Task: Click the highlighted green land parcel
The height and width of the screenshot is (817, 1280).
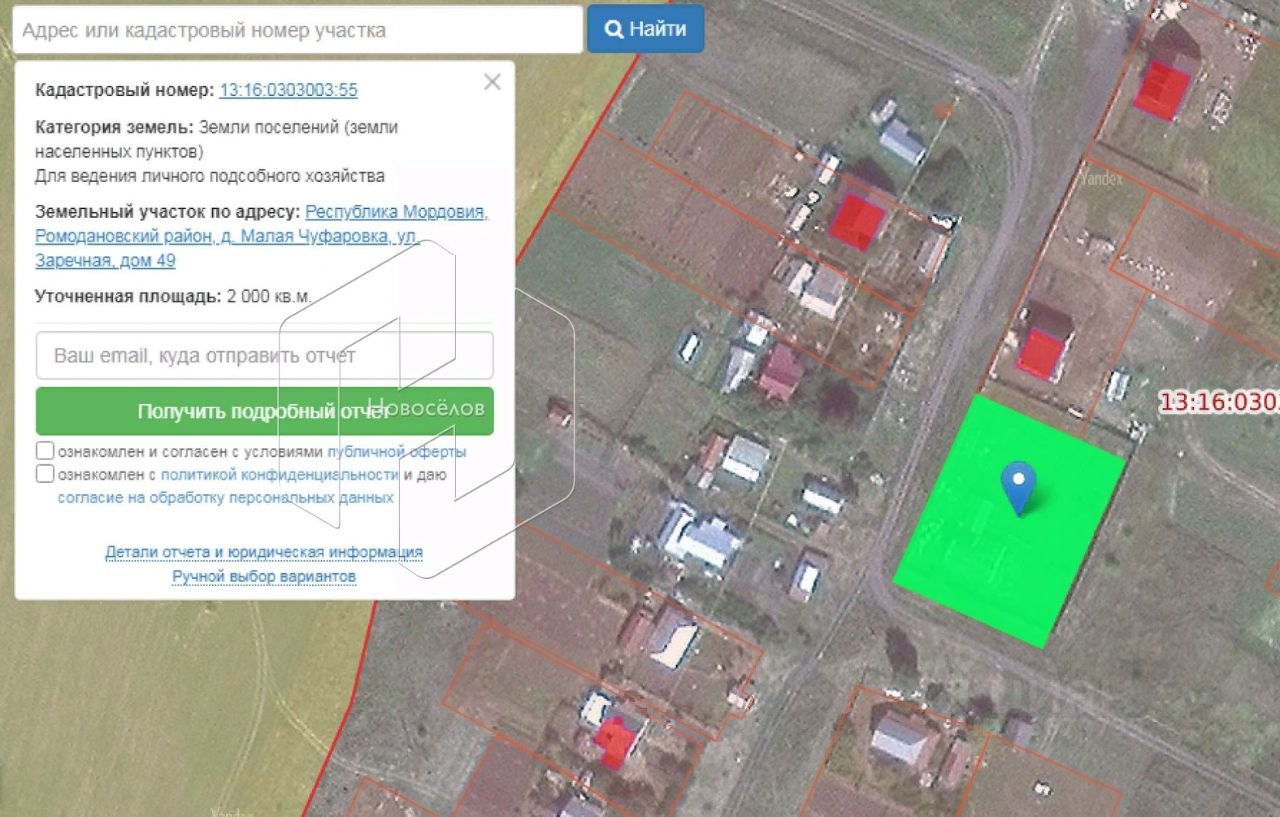Action: coord(1010,521)
